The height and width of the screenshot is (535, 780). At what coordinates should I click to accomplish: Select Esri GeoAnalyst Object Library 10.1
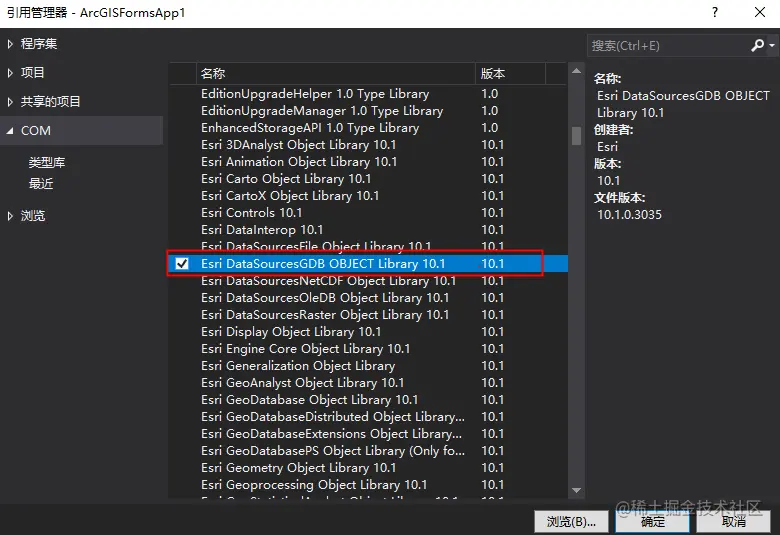coord(368,383)
